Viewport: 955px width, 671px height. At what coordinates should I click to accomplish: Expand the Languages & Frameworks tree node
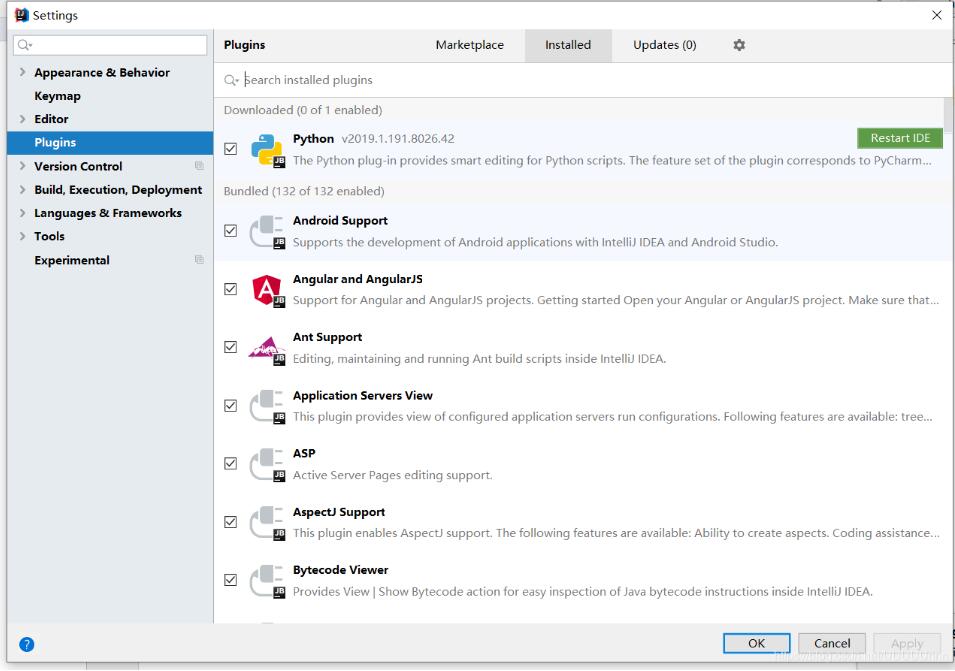click(x=22, y=213)
